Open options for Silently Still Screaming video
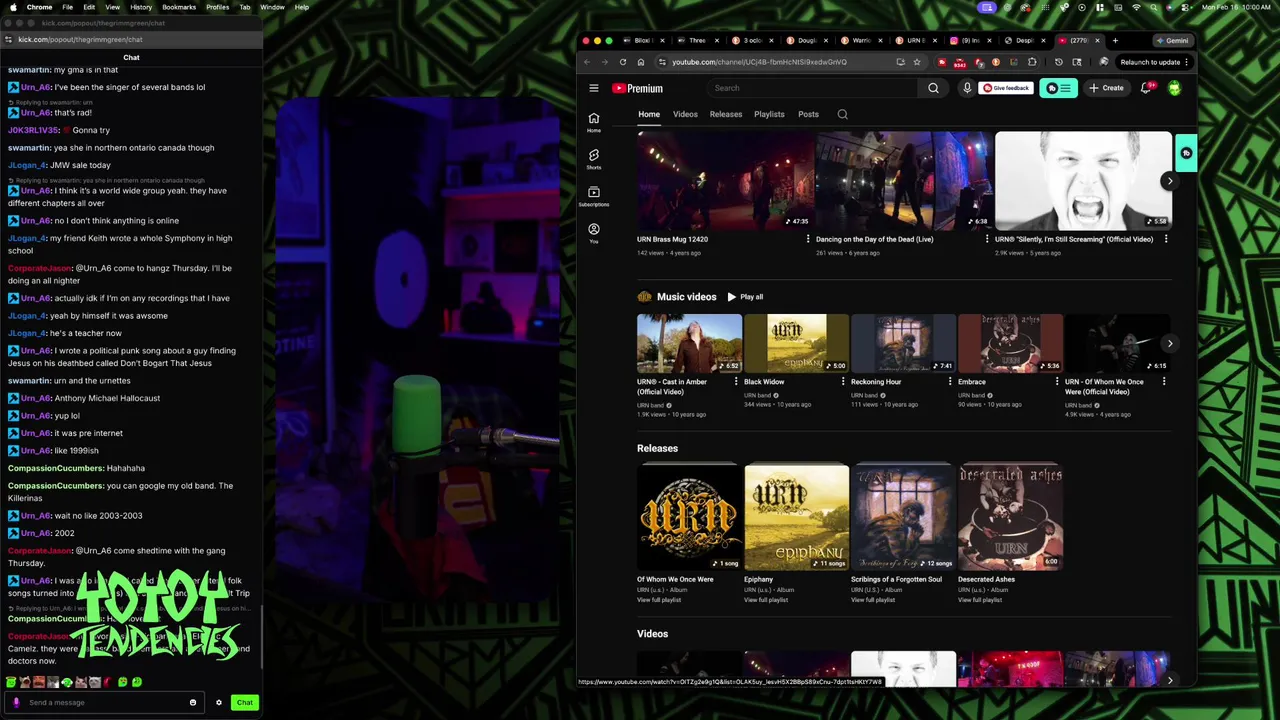Screen dimensions: 1280x720 coord(1166,239)
